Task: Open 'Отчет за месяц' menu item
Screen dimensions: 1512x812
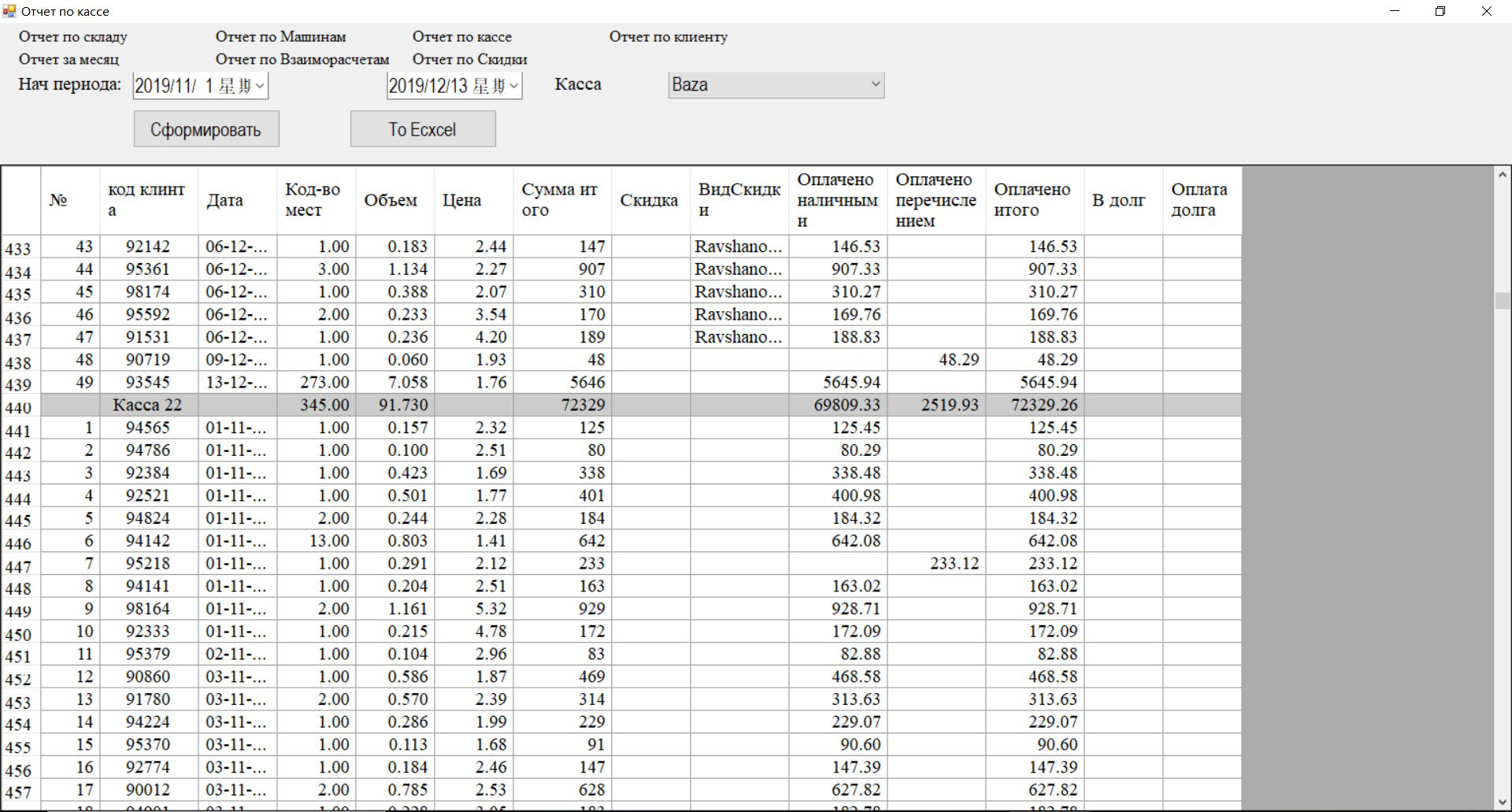Action: [x=69, y=60]
